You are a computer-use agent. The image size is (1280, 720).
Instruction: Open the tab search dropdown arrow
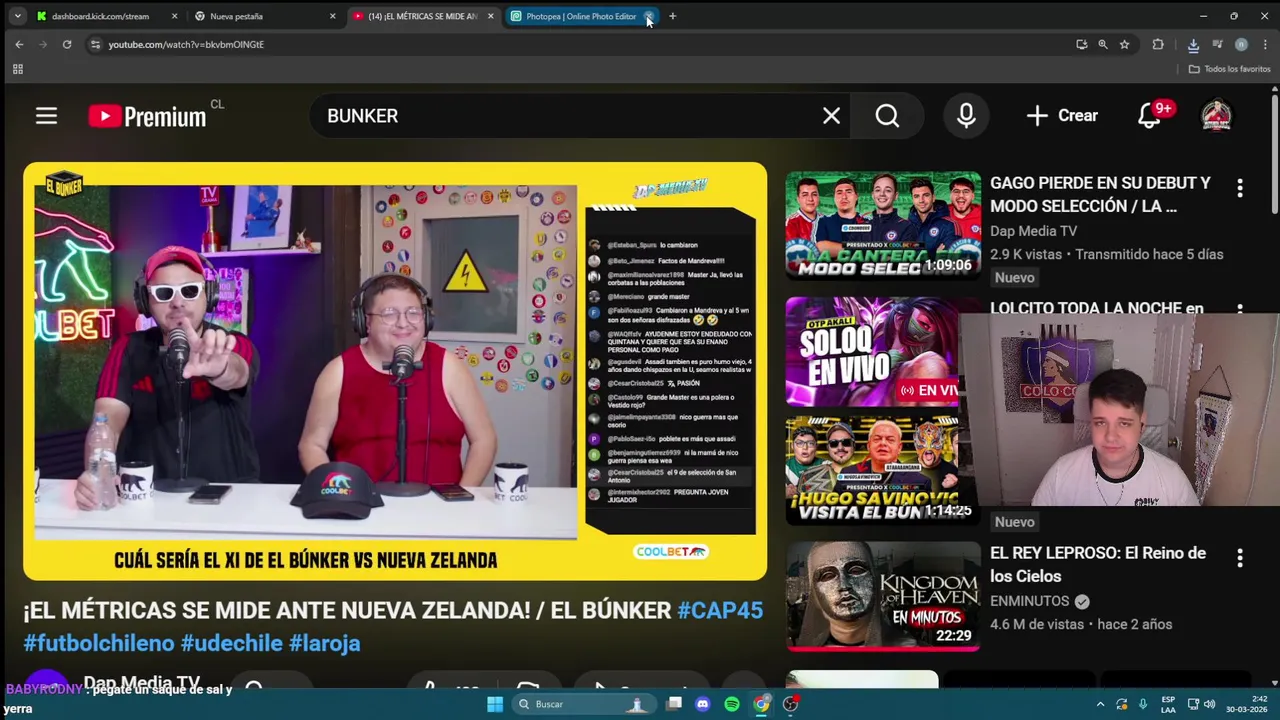17,16
